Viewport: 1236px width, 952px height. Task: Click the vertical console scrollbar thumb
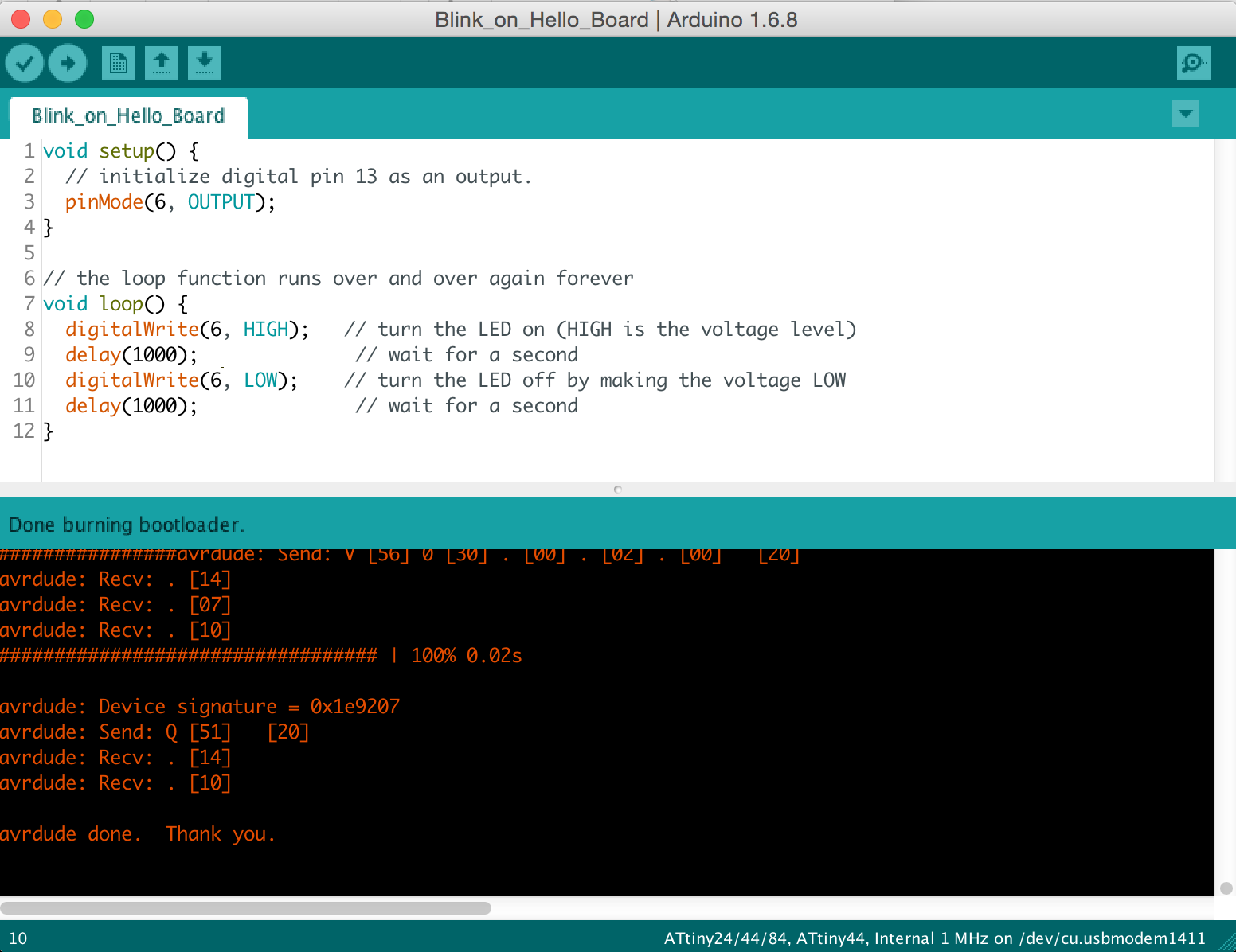1226,888
